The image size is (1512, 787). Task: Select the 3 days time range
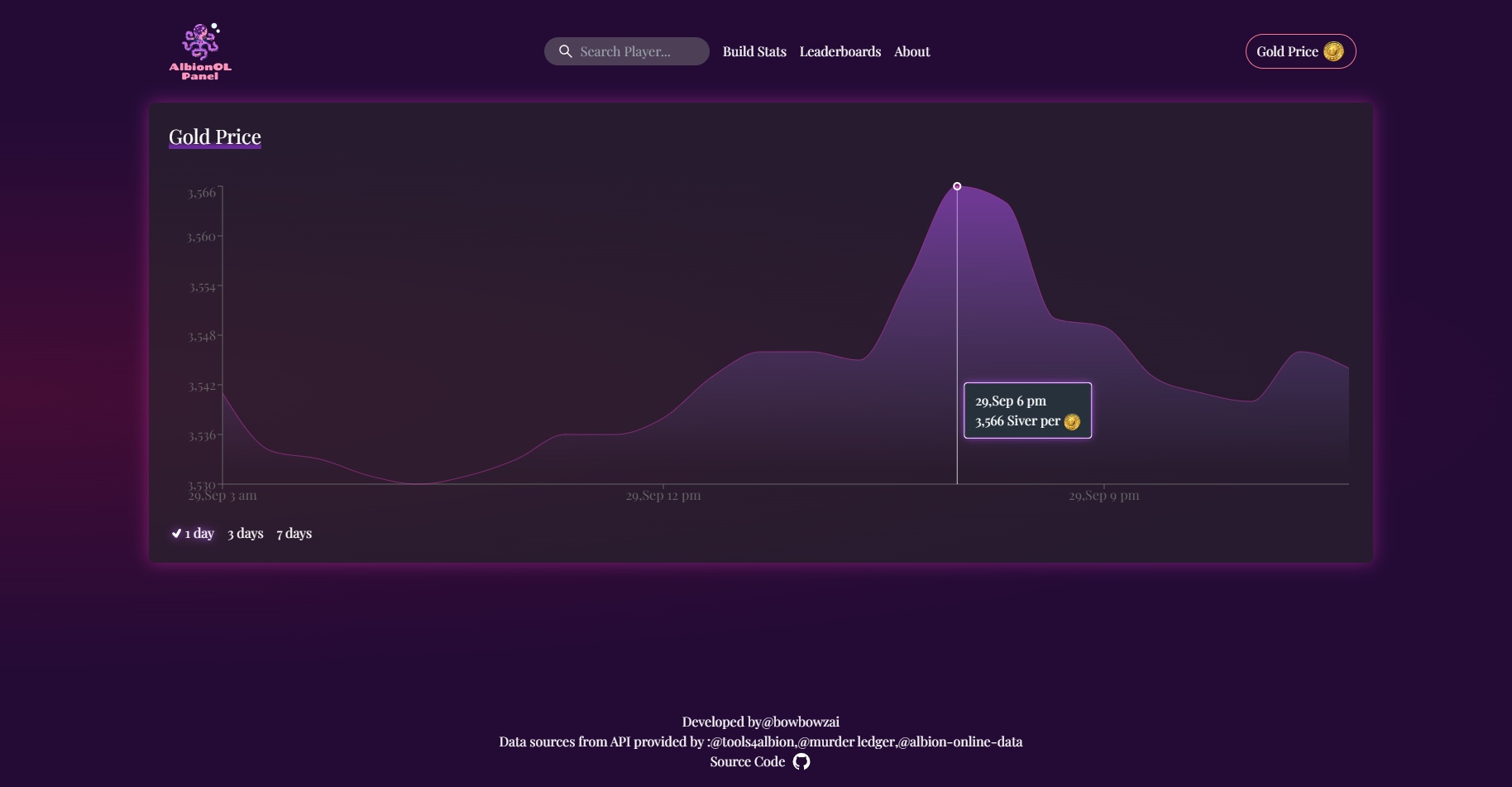(x=245, y=533)
